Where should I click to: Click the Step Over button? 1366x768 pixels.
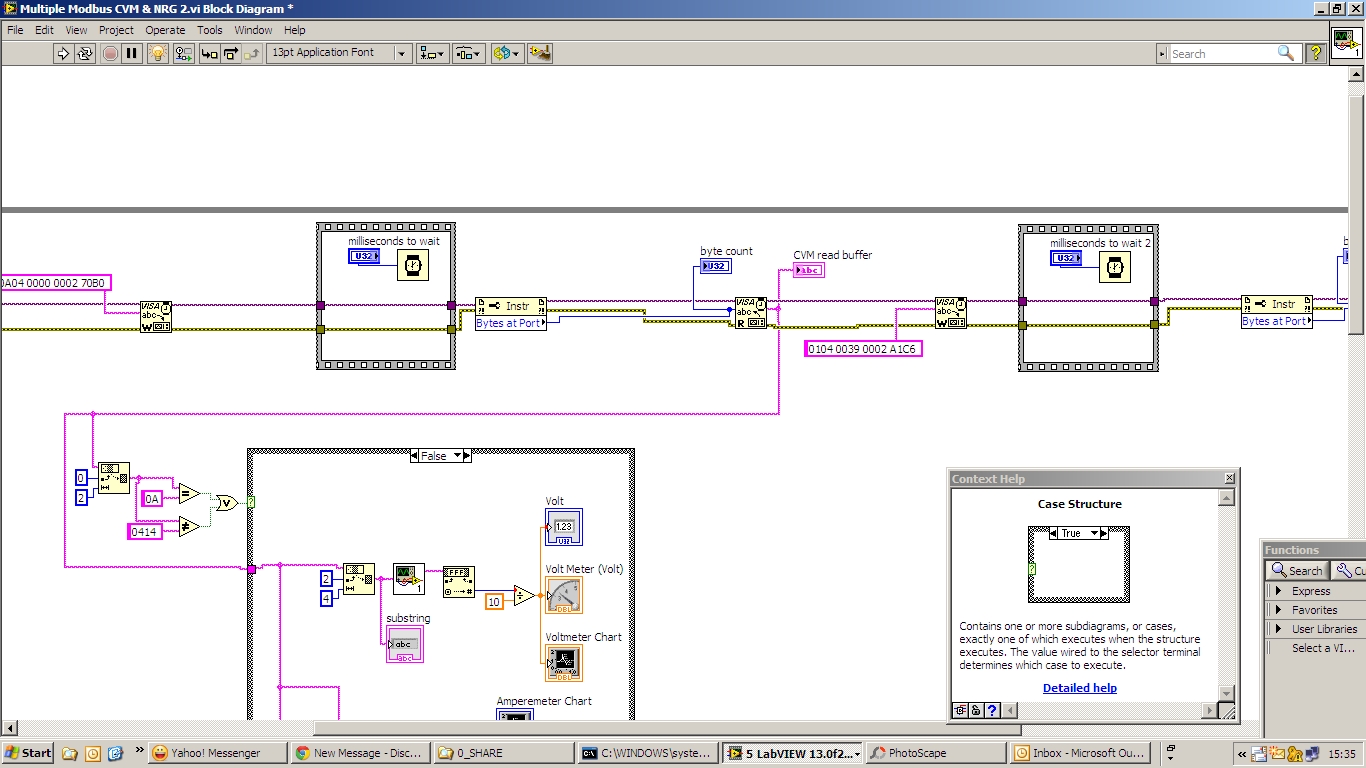(231, 53)
